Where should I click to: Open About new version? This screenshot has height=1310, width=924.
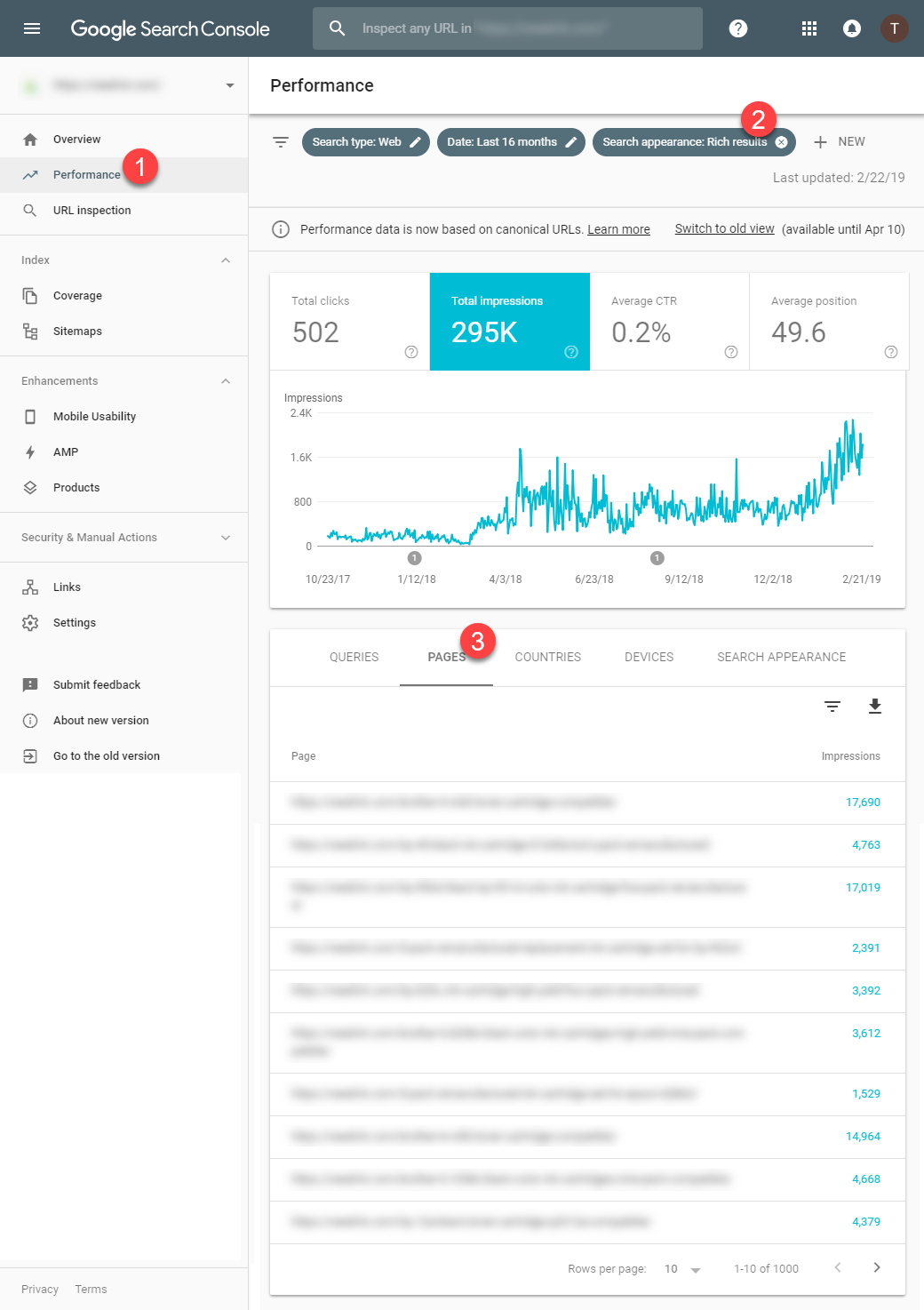tap(123, 721)
